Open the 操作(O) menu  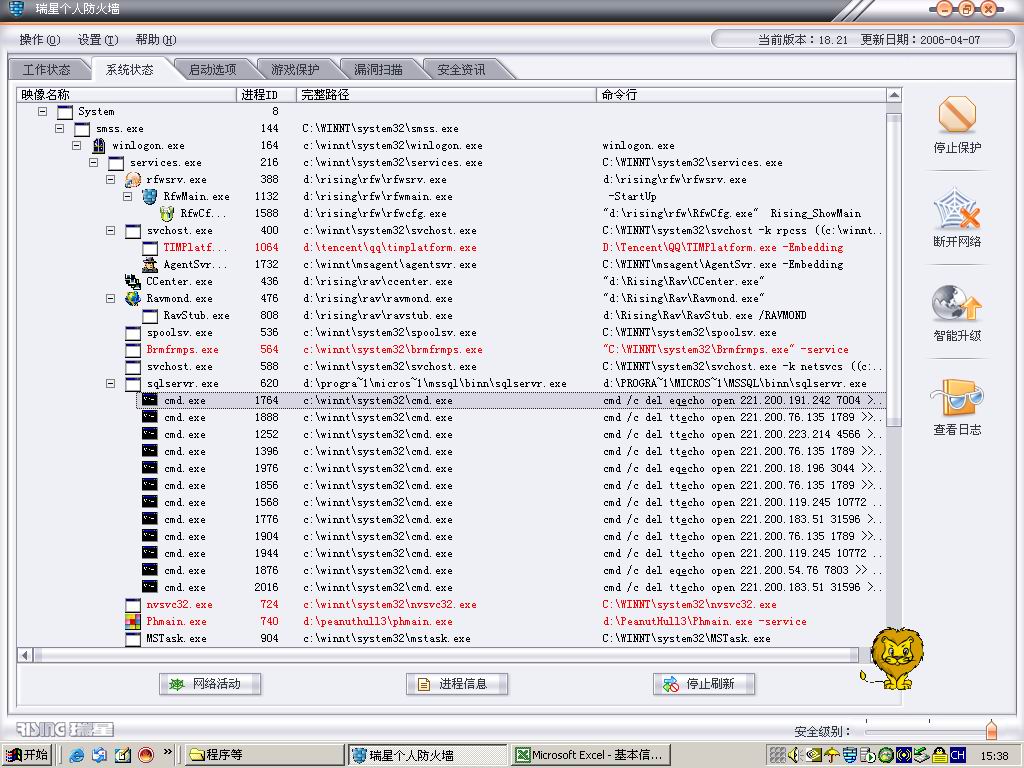point(40,40)
